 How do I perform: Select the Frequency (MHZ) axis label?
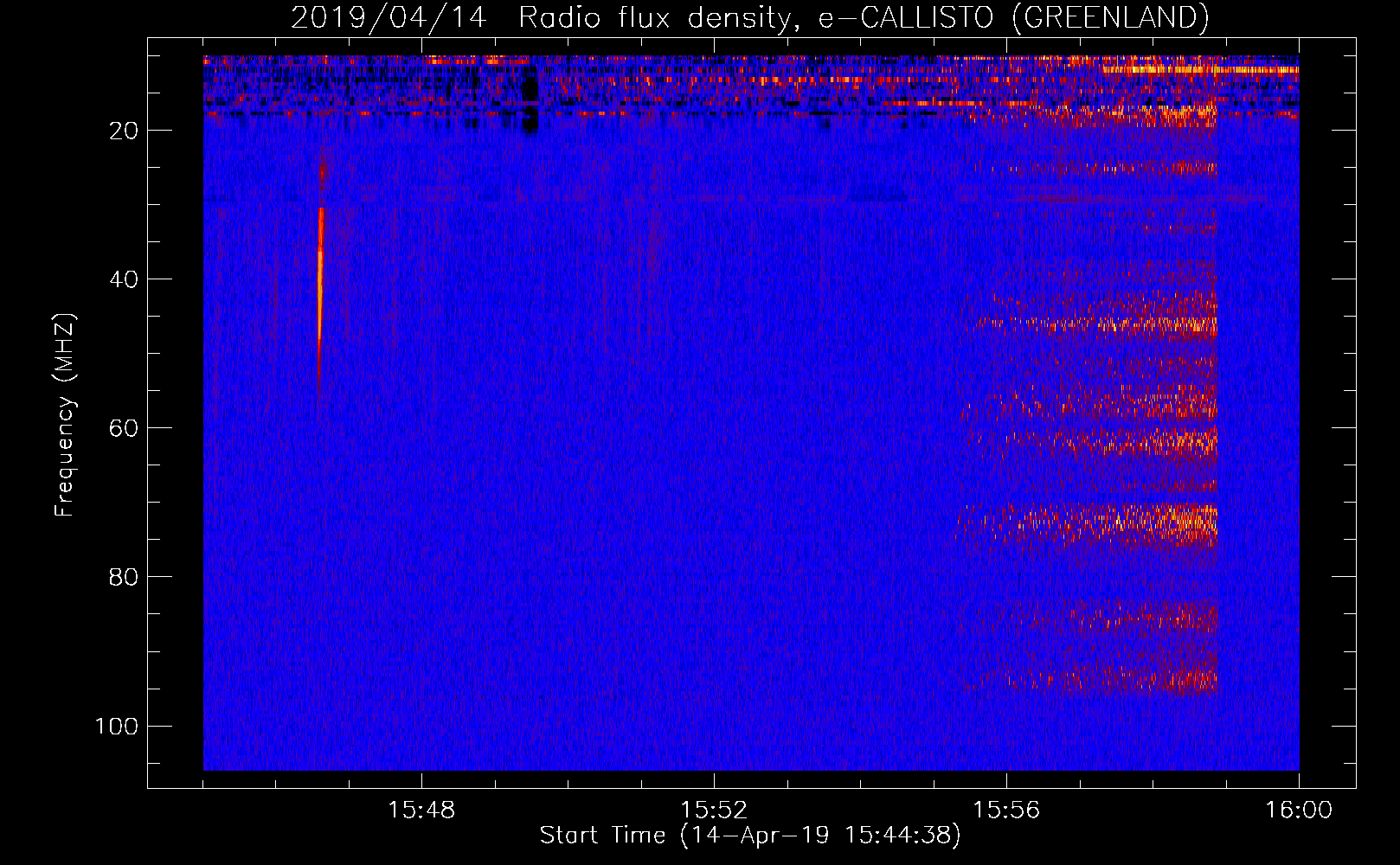point(65,415)
